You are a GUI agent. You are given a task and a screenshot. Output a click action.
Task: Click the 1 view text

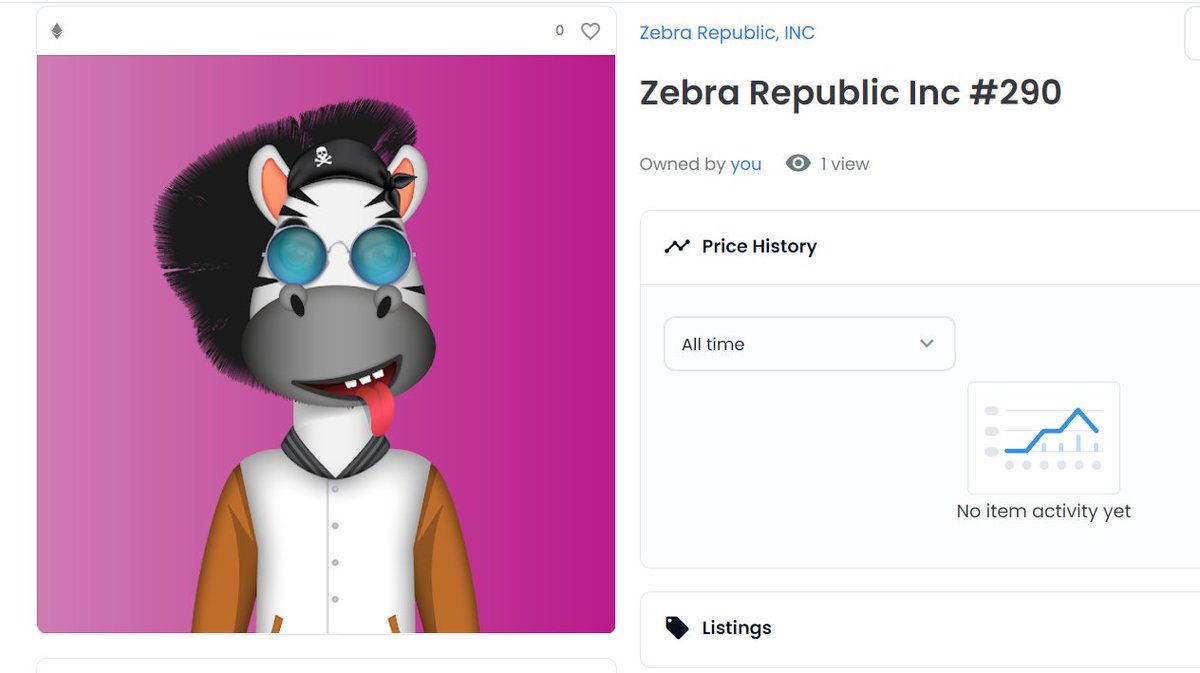click(x=845, y=164)
